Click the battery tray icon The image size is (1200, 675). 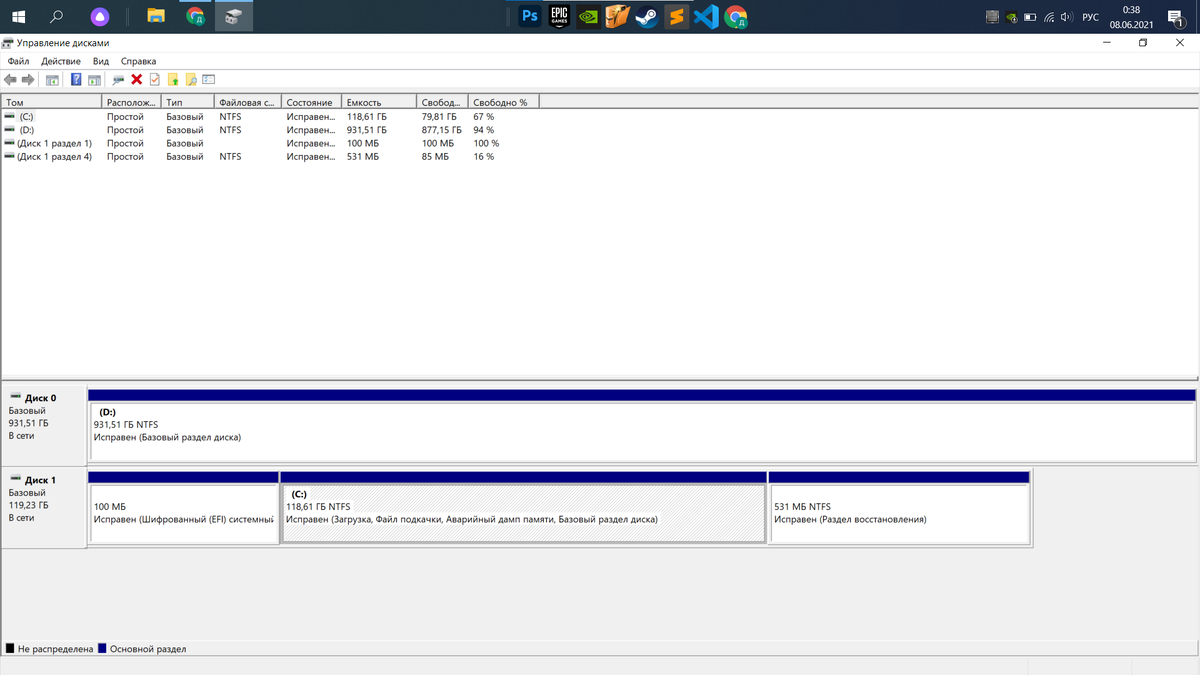1031,17
